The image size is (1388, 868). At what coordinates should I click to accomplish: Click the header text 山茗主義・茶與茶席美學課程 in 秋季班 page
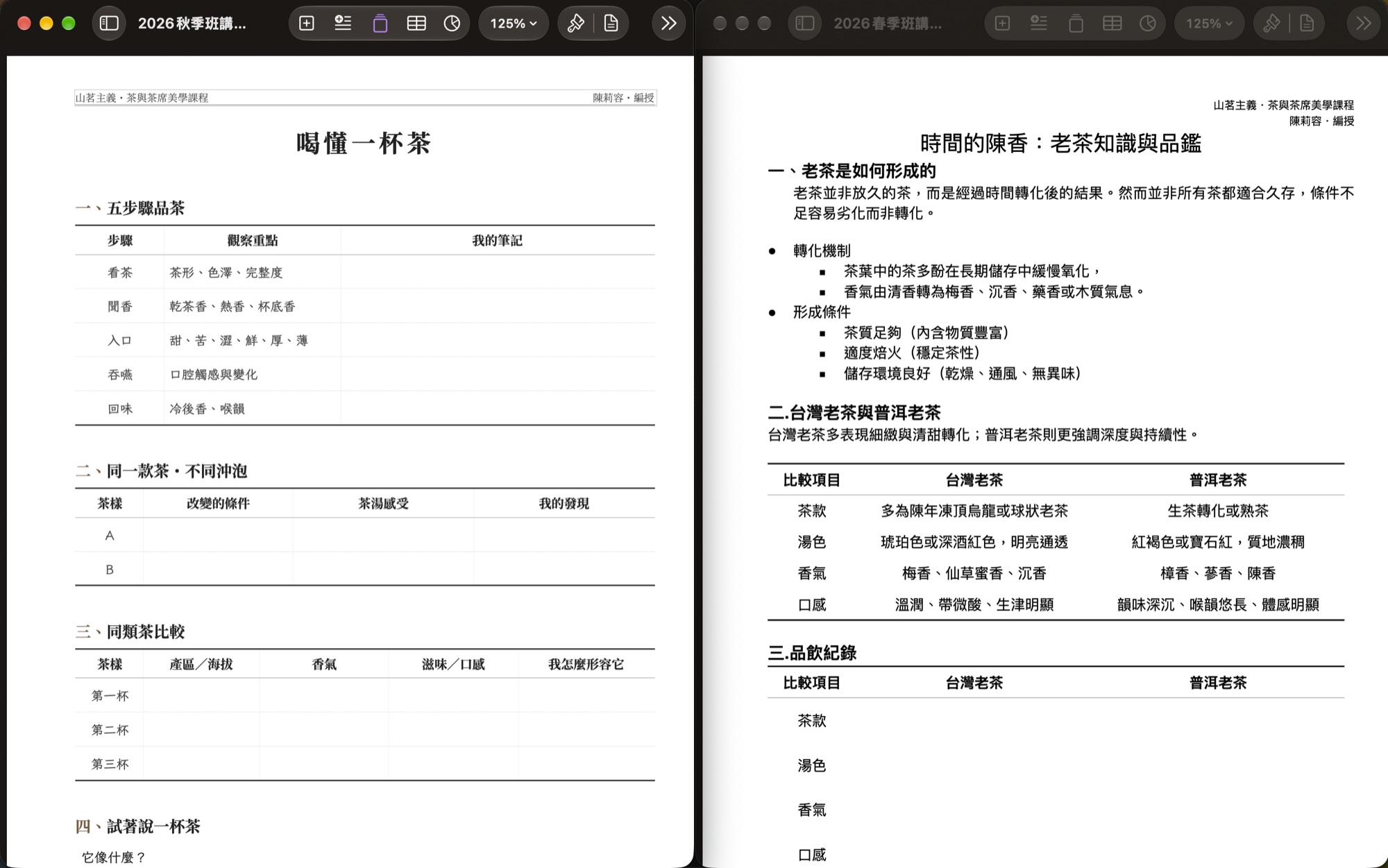click(x=142, y=98)
